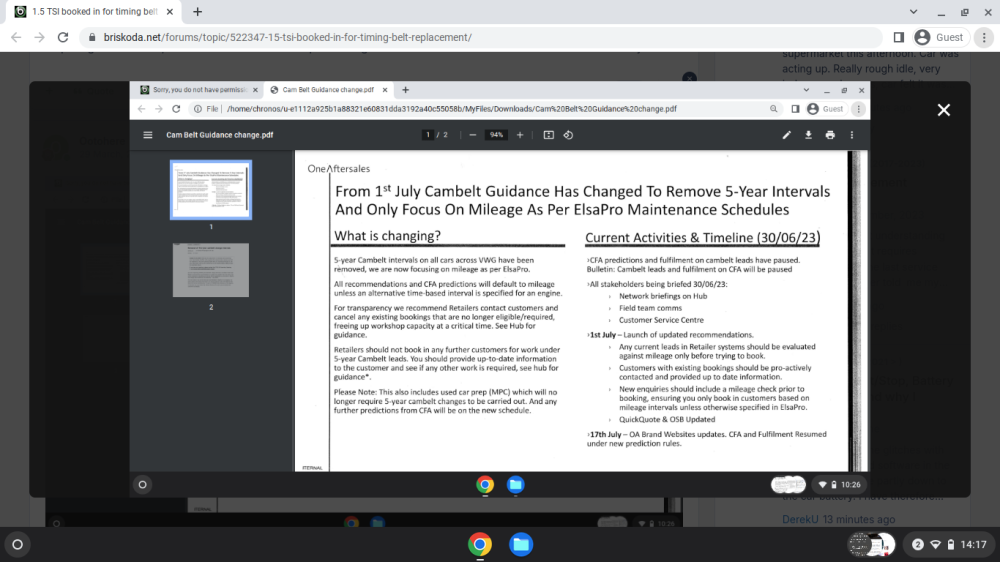Print the Cam Belt Guidance PDF
Screen dimensions: 1000x562
point(830,135)
